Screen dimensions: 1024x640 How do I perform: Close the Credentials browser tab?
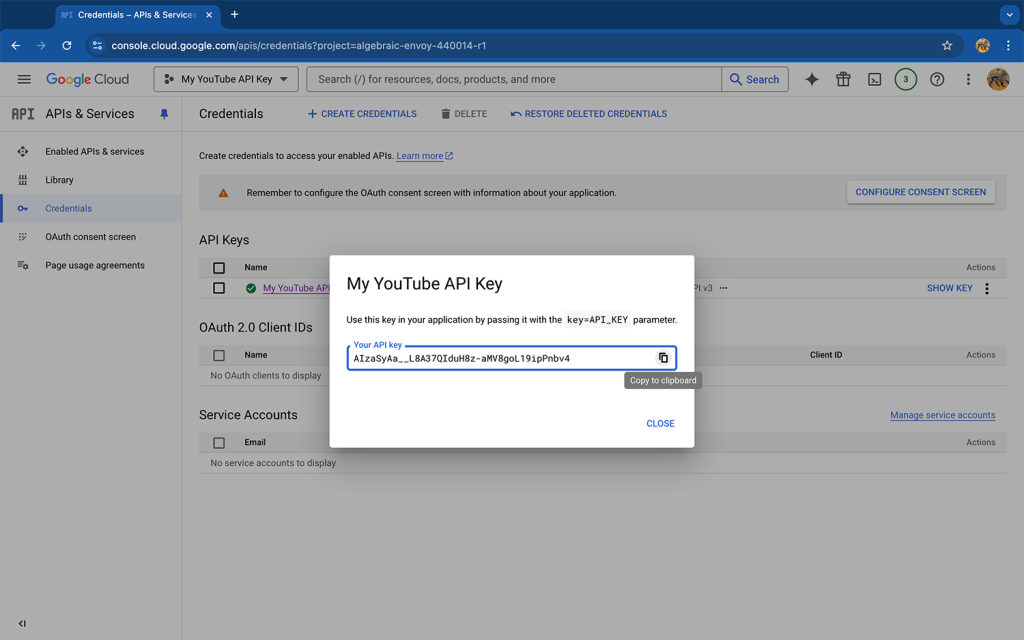(209, 15)
